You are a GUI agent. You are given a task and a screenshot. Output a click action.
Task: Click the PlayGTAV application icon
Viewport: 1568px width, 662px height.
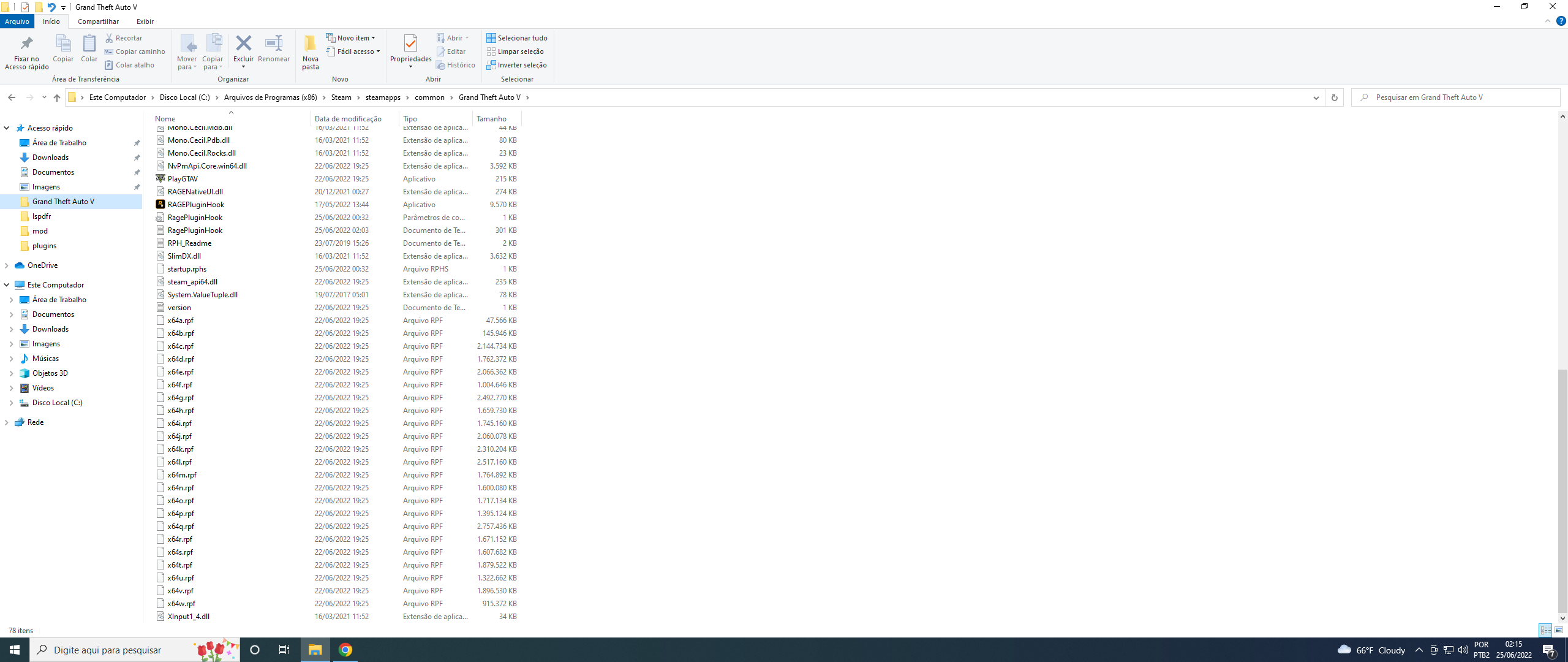click(160, 179)
